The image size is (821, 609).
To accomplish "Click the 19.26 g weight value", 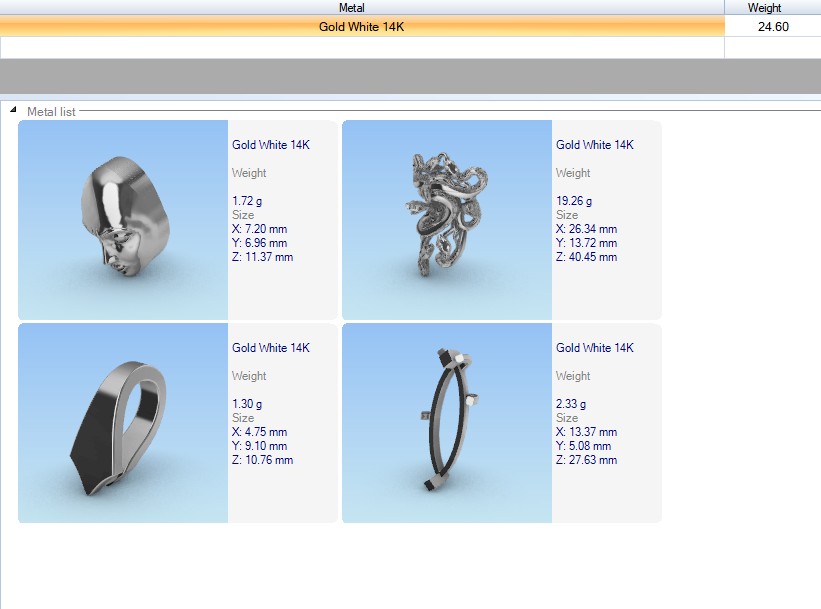I will tap(574, 201).
